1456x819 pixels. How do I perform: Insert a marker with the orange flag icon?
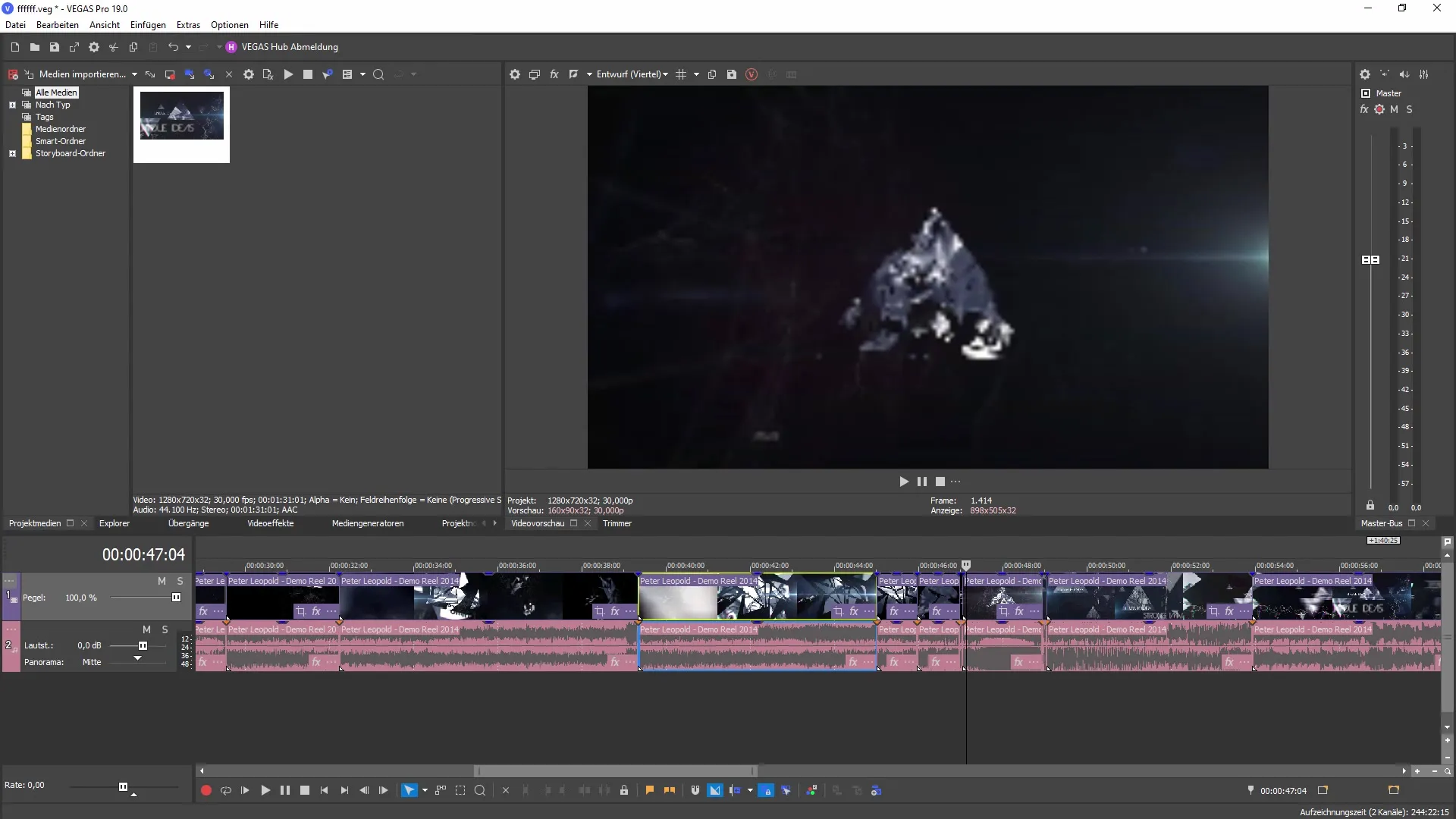point(650,790)
